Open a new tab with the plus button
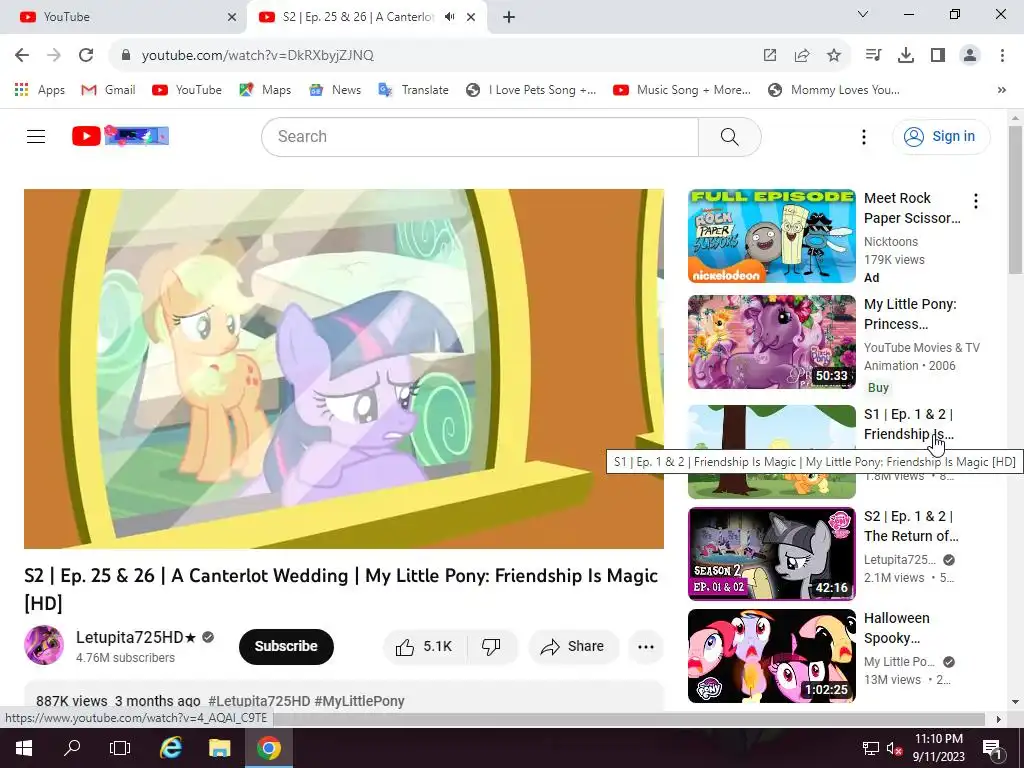 [509, 17]
